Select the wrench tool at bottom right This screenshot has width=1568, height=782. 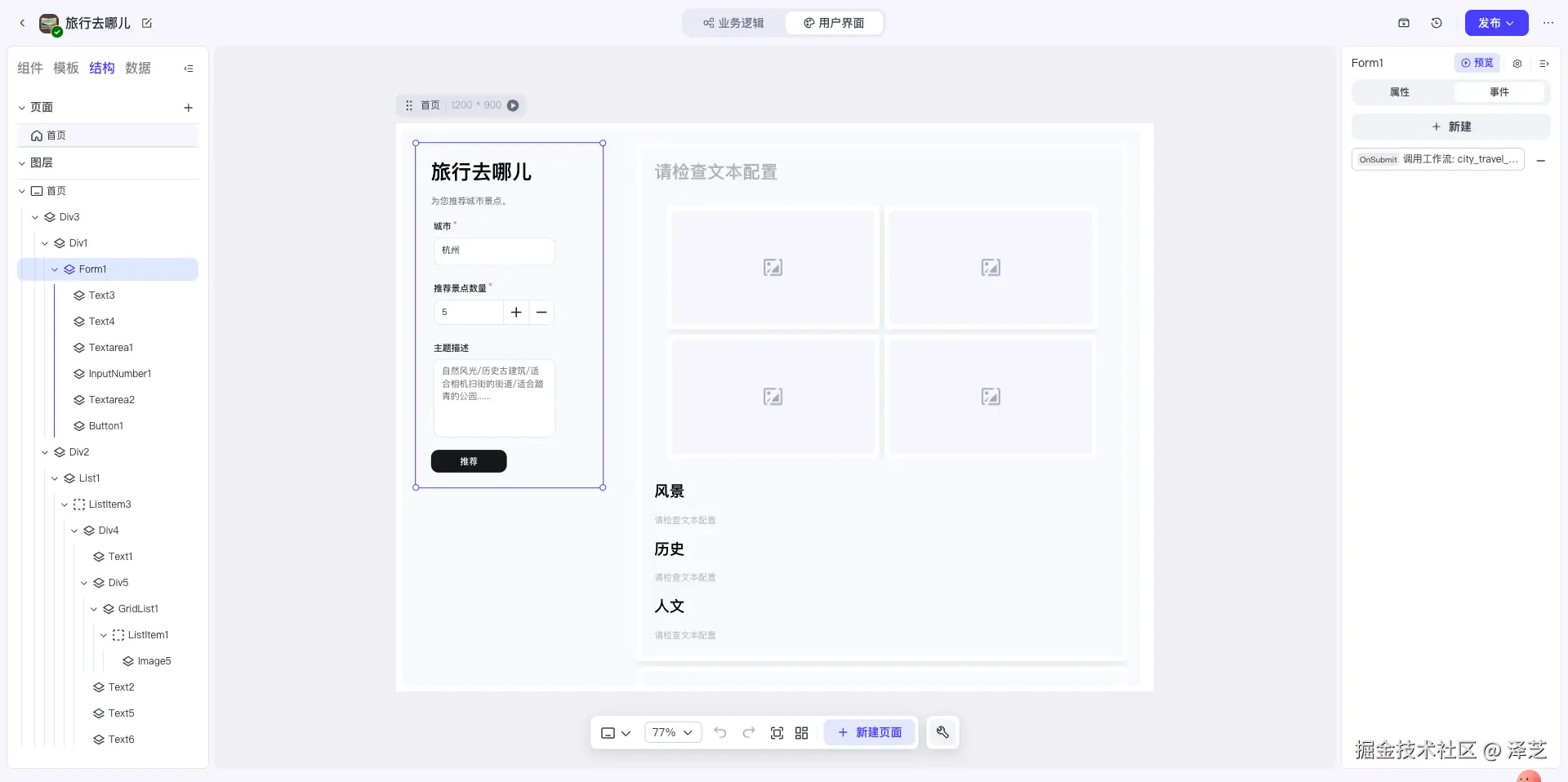942,732
